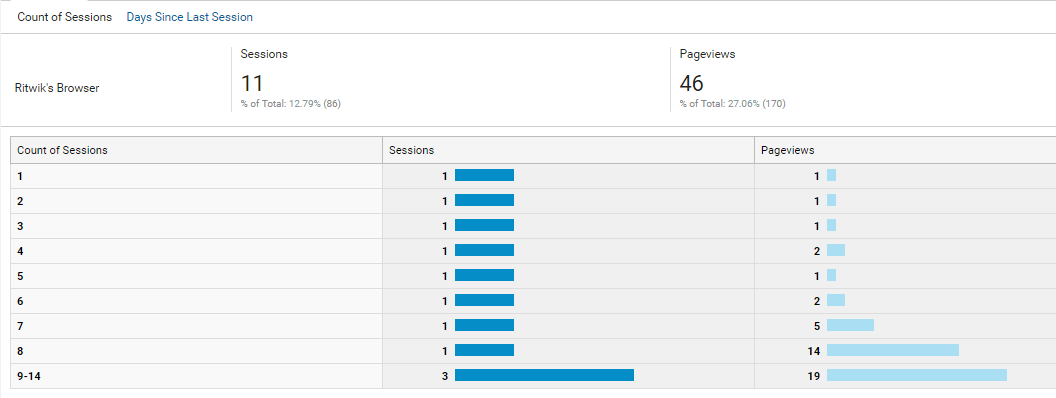Select the row with session count 4
1056x398 pixels.
point(533,251)
